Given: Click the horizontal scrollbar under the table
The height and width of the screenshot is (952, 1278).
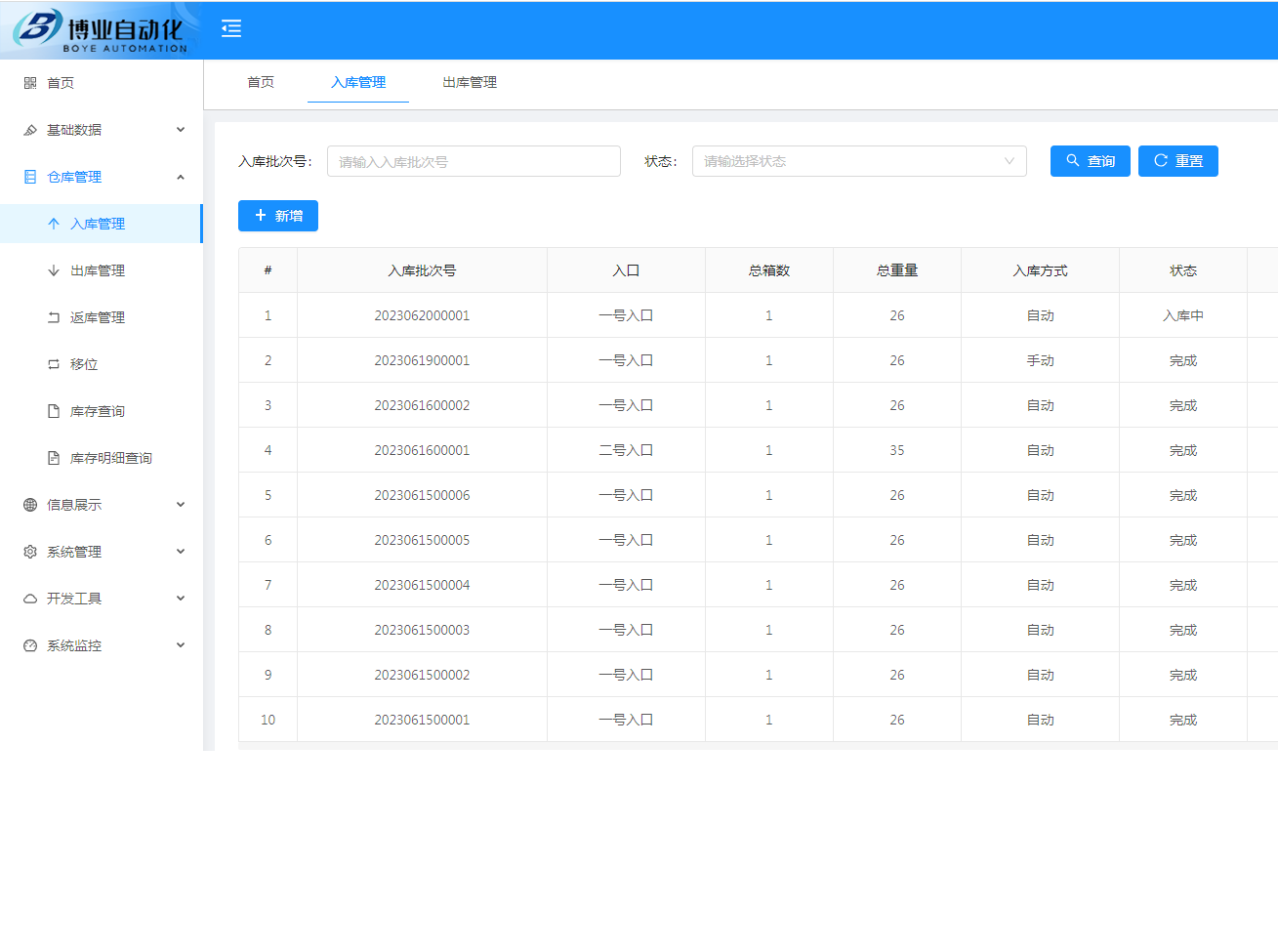Looking at the screenshot, I should tap(758, 746).
